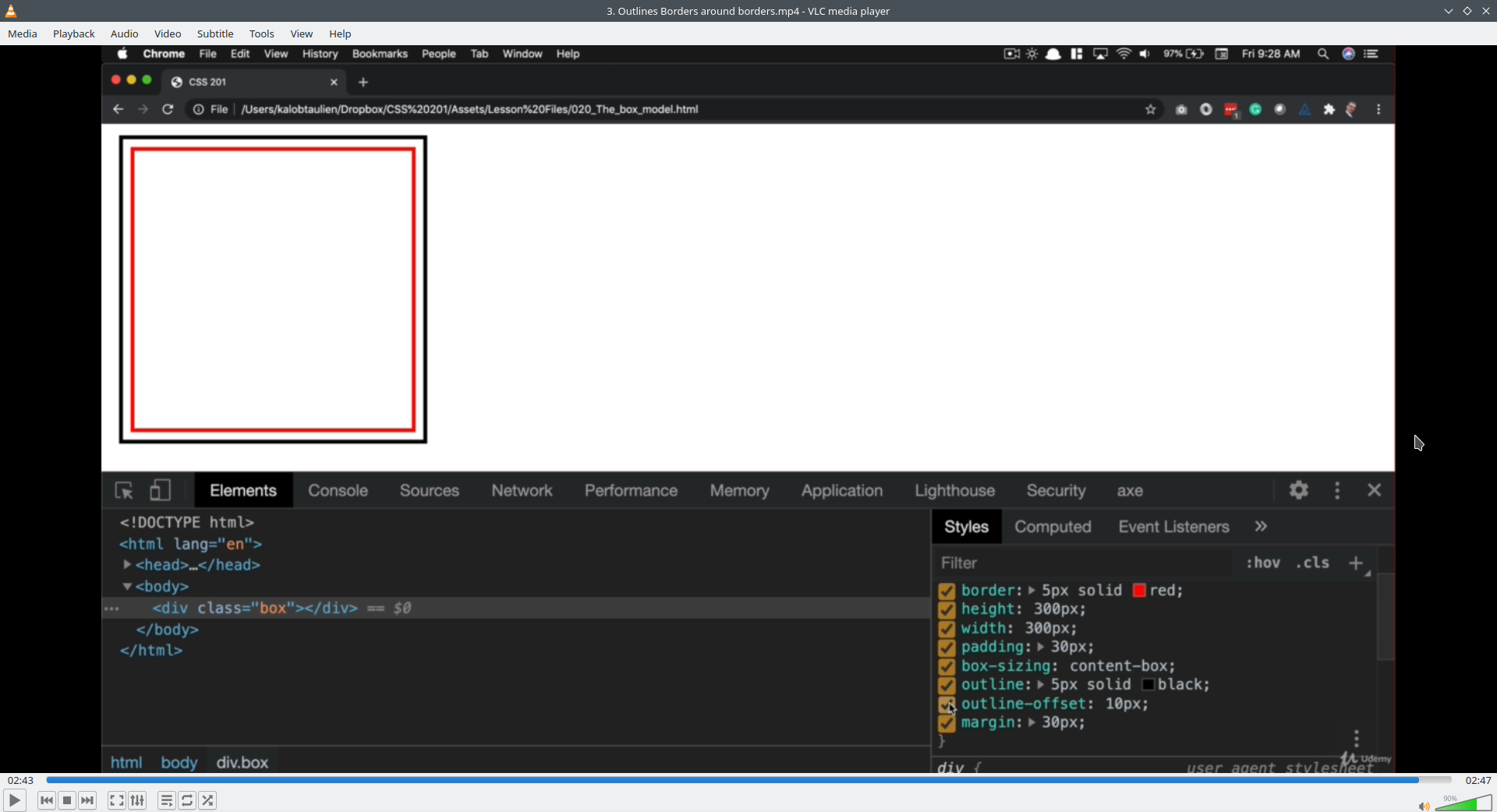Show the playlist panel
This screenshot has height=812, width=1497.
[167, 800]
